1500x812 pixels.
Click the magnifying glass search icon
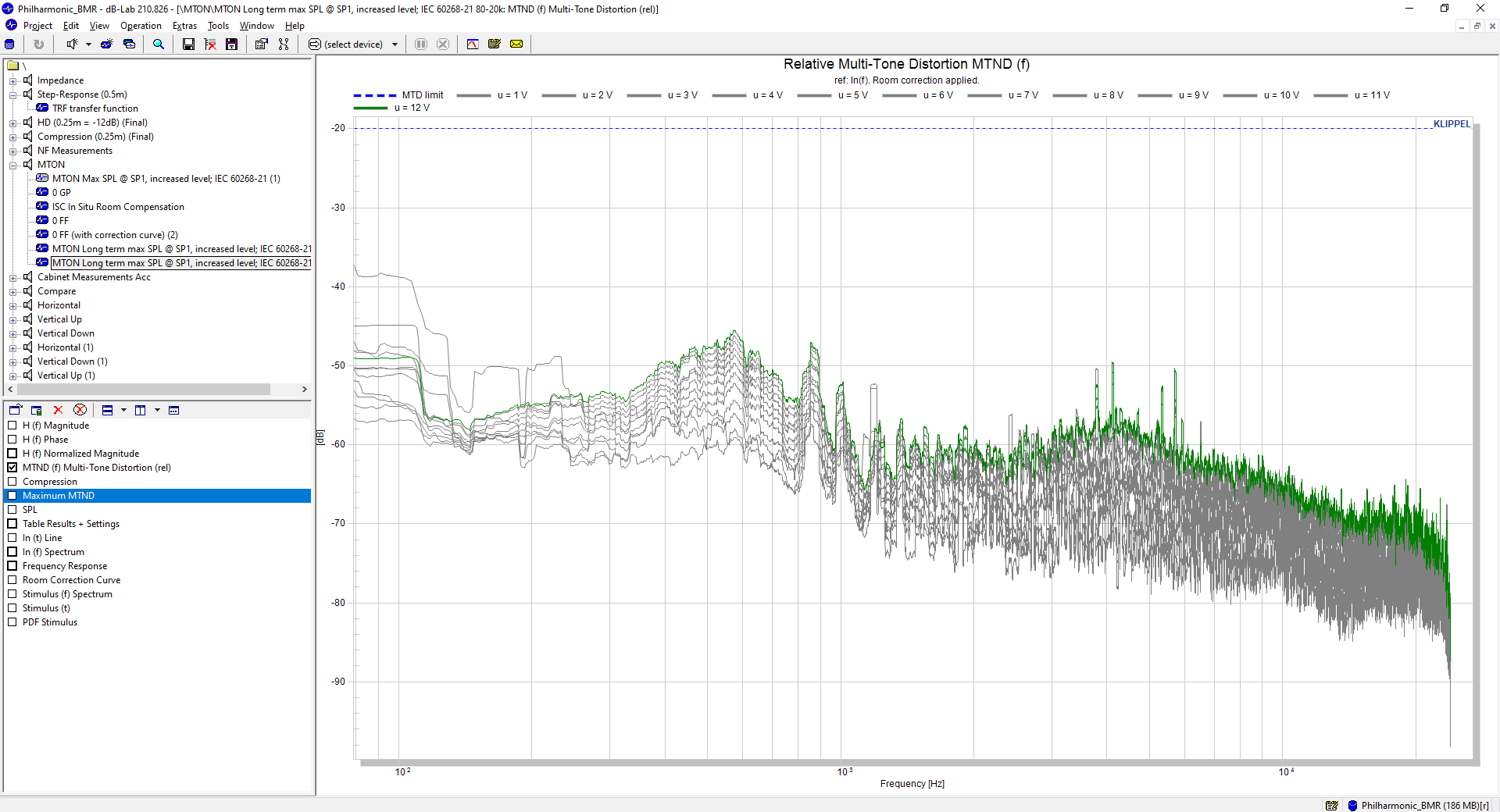click(159, 45)
